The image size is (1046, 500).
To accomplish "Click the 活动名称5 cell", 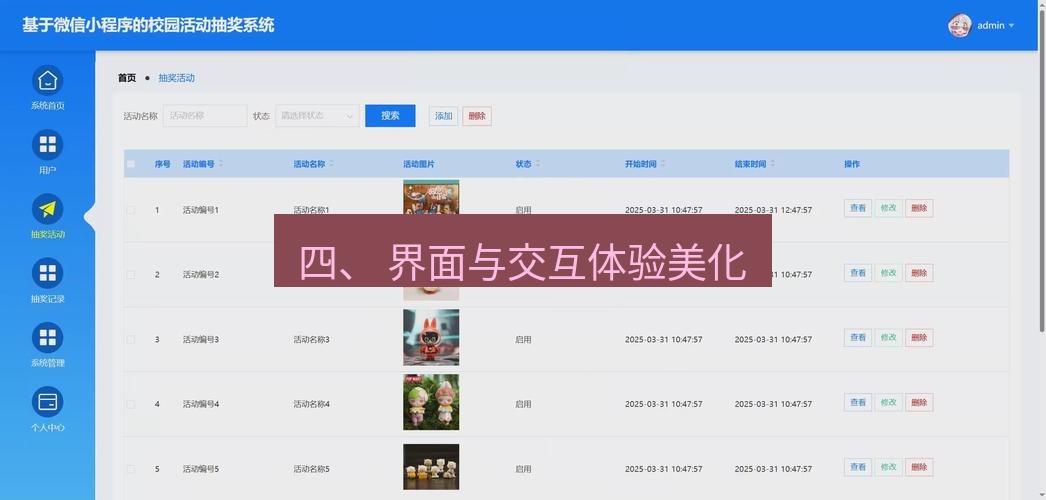I will coord(312,469).
